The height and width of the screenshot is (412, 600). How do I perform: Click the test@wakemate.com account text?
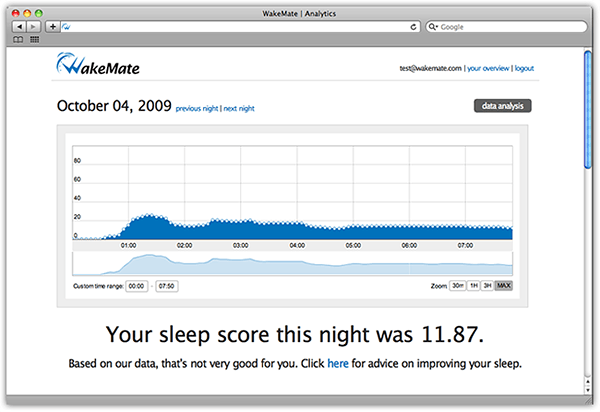[x=430, y=68]
